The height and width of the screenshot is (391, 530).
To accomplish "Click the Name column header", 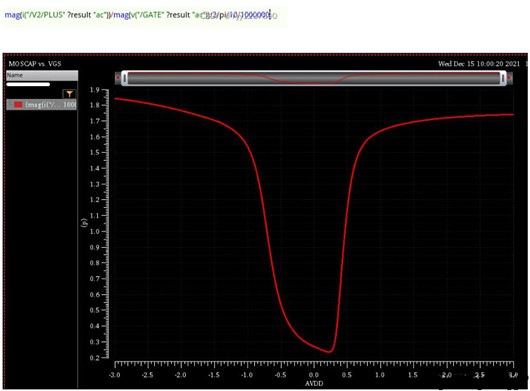I will tap(42, 75).
